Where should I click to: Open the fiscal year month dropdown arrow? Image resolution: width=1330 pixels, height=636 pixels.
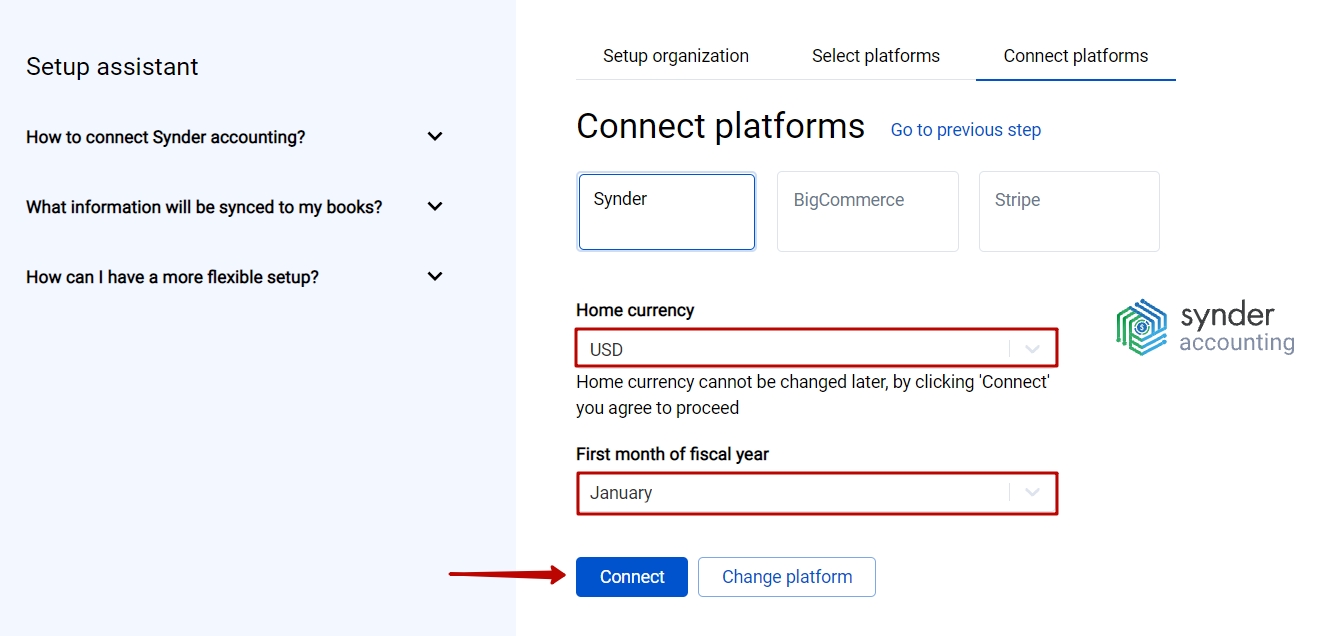pyautogui.click(x=1033, y=492)
